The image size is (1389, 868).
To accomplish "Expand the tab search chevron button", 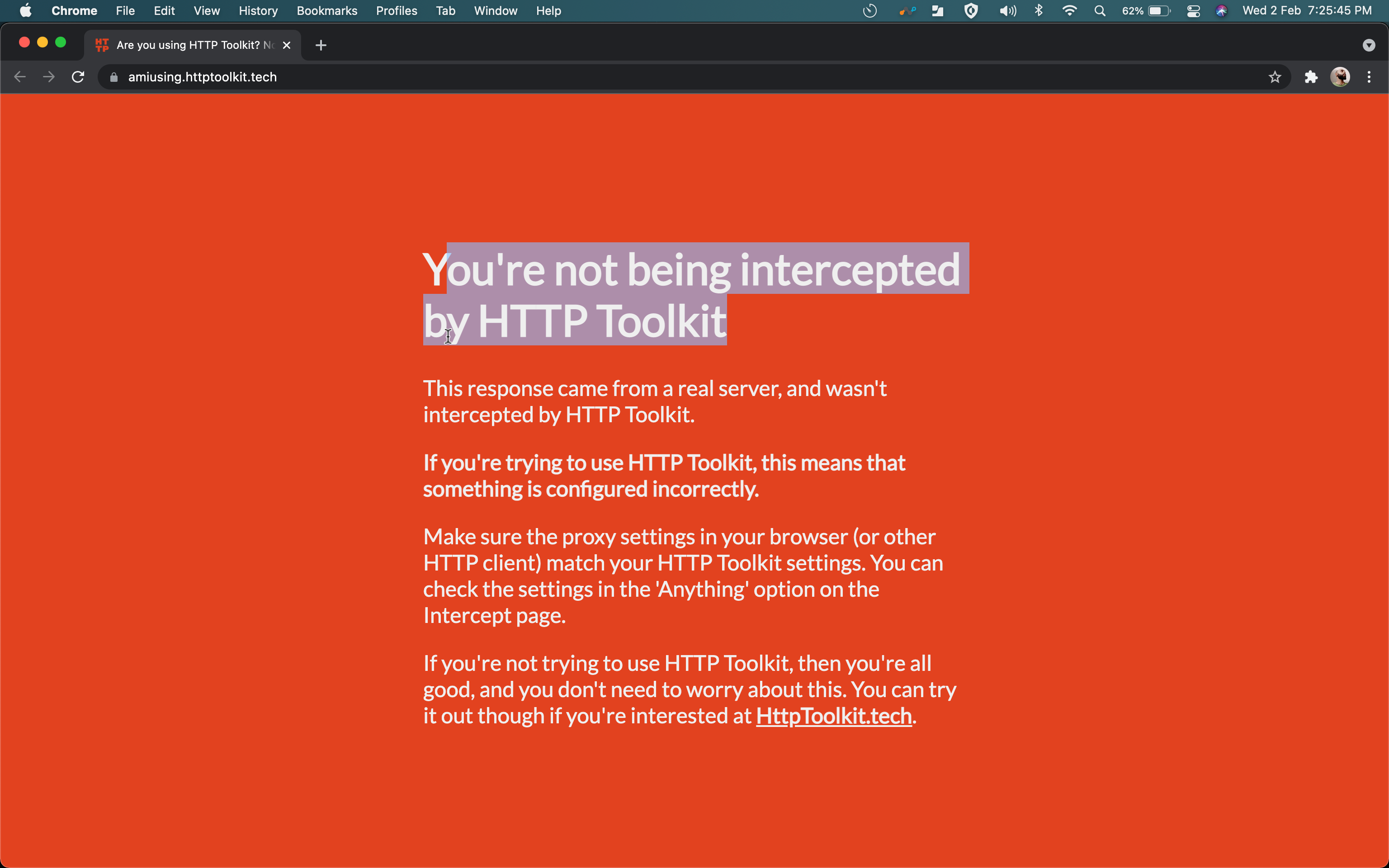I will pos(1370,45).
